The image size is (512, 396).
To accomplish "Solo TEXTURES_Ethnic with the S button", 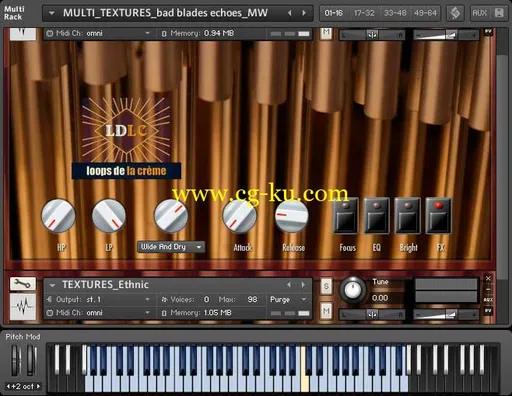I will [326, 286].
